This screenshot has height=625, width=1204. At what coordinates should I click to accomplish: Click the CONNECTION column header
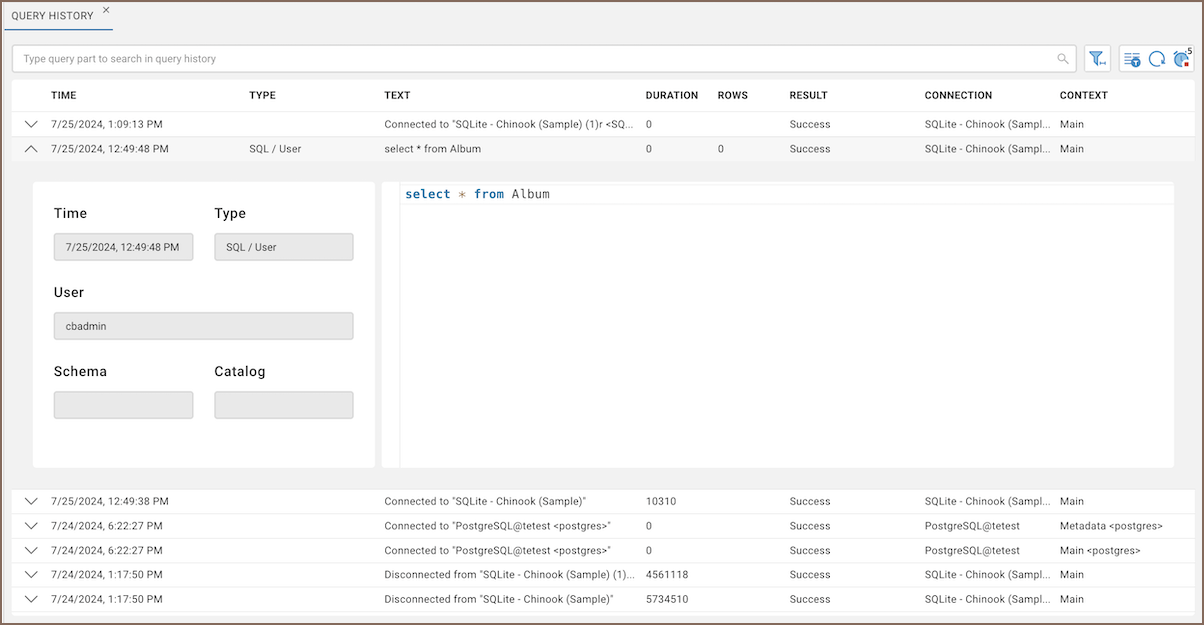click(958, 96)
